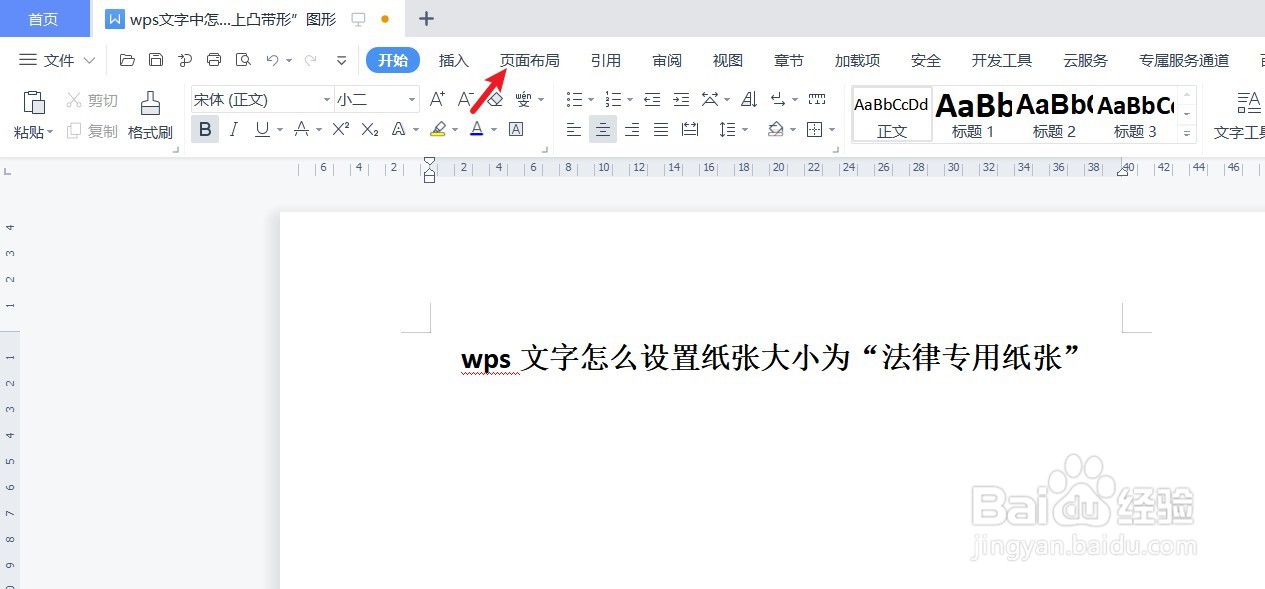The height and width of the screenshot is (589, 1265).
Task: Click the character border icon (boxed A)
Action: (x=516, y=129)
